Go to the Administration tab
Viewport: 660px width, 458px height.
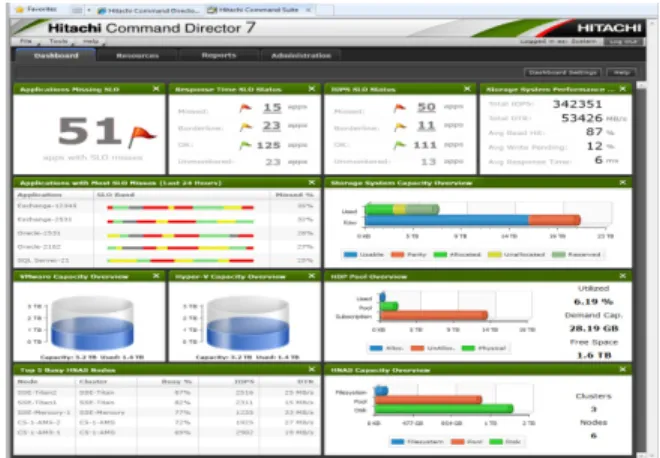pos(301,56)
